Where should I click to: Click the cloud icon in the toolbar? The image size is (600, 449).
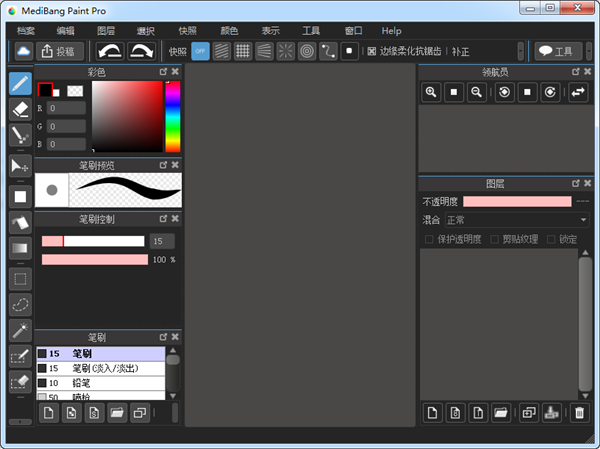coord(23,51)
